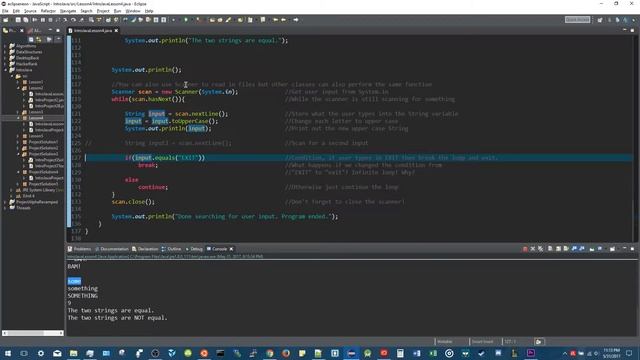Expand the HackerRank project
The width and height of the screenshot is (640, 360).
click(x=5, y=64)
